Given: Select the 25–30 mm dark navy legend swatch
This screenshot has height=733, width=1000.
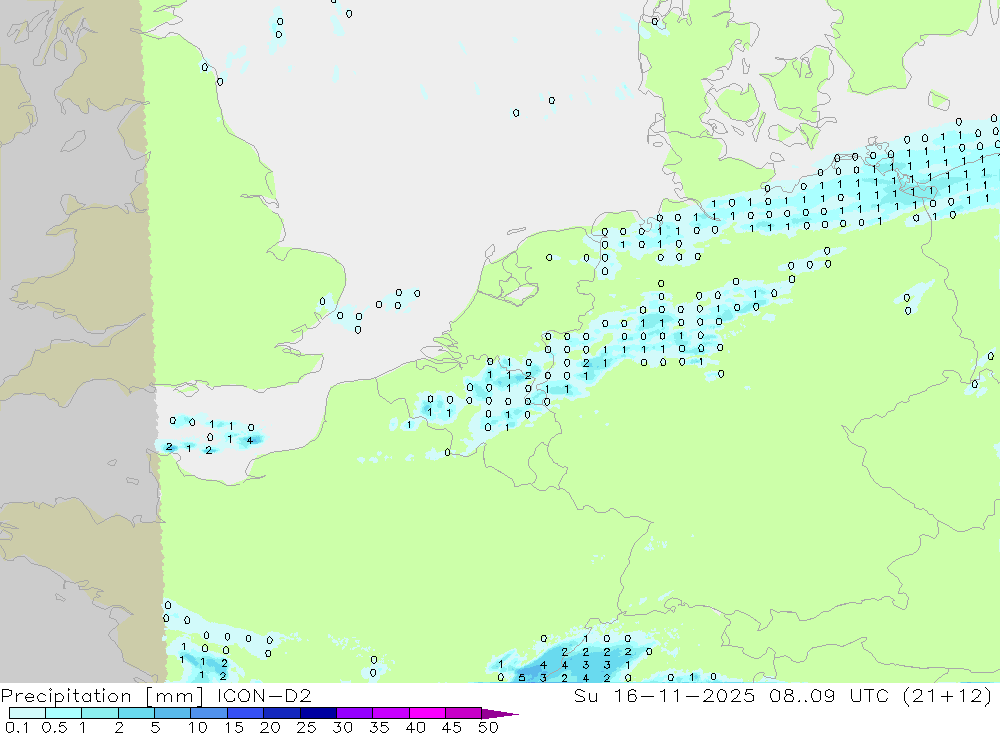Looking at the screenshot, I should [318, 713].
